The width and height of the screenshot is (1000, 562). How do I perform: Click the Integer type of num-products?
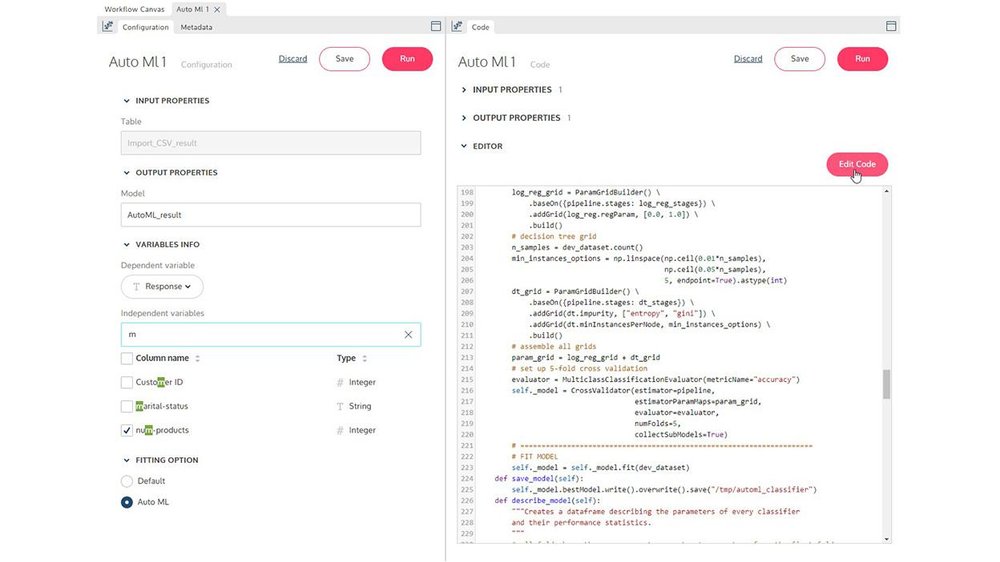click(x=362, y=430)
